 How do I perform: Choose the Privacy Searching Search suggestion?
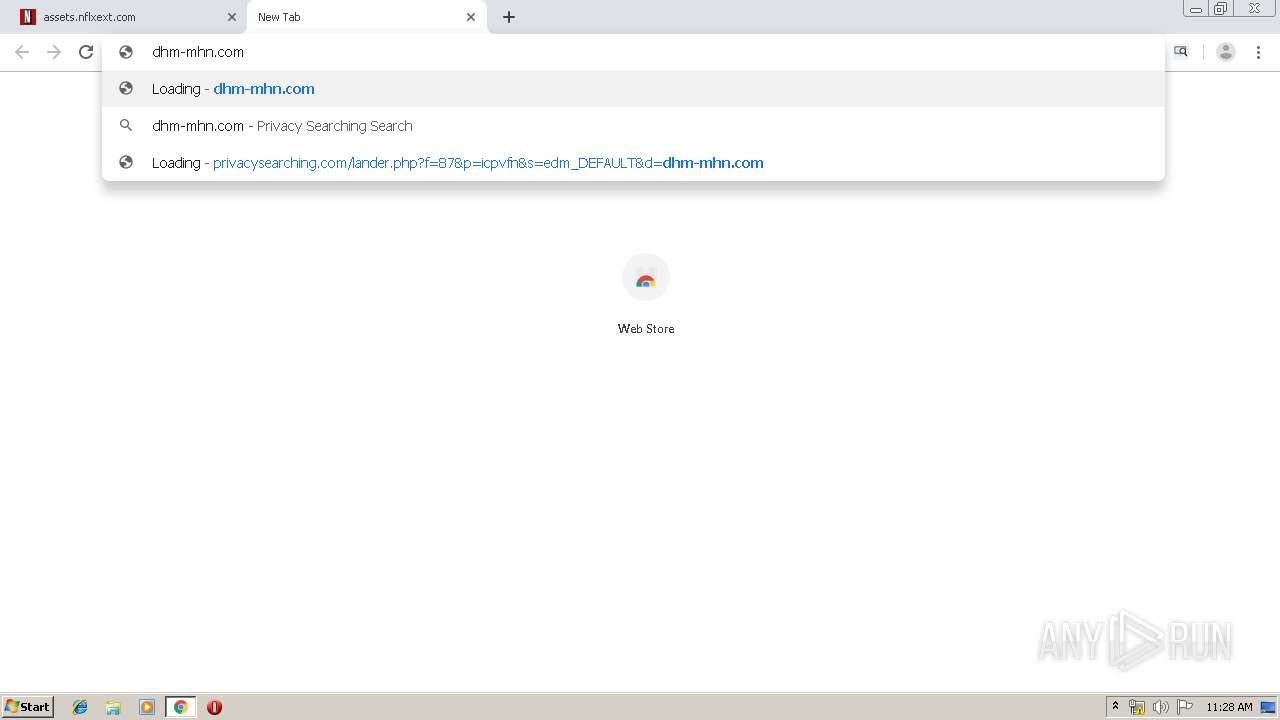pyautogui.click(x=633, y=126)
